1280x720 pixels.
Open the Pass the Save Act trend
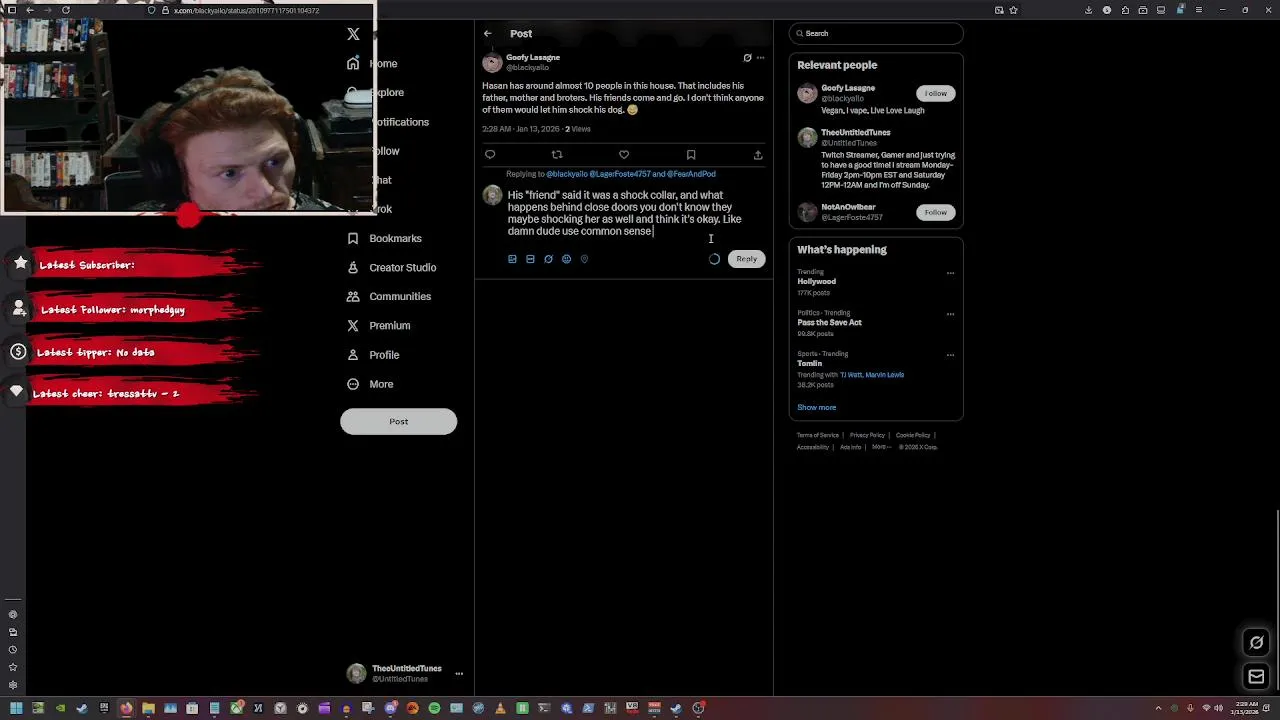tap(829, 322)
